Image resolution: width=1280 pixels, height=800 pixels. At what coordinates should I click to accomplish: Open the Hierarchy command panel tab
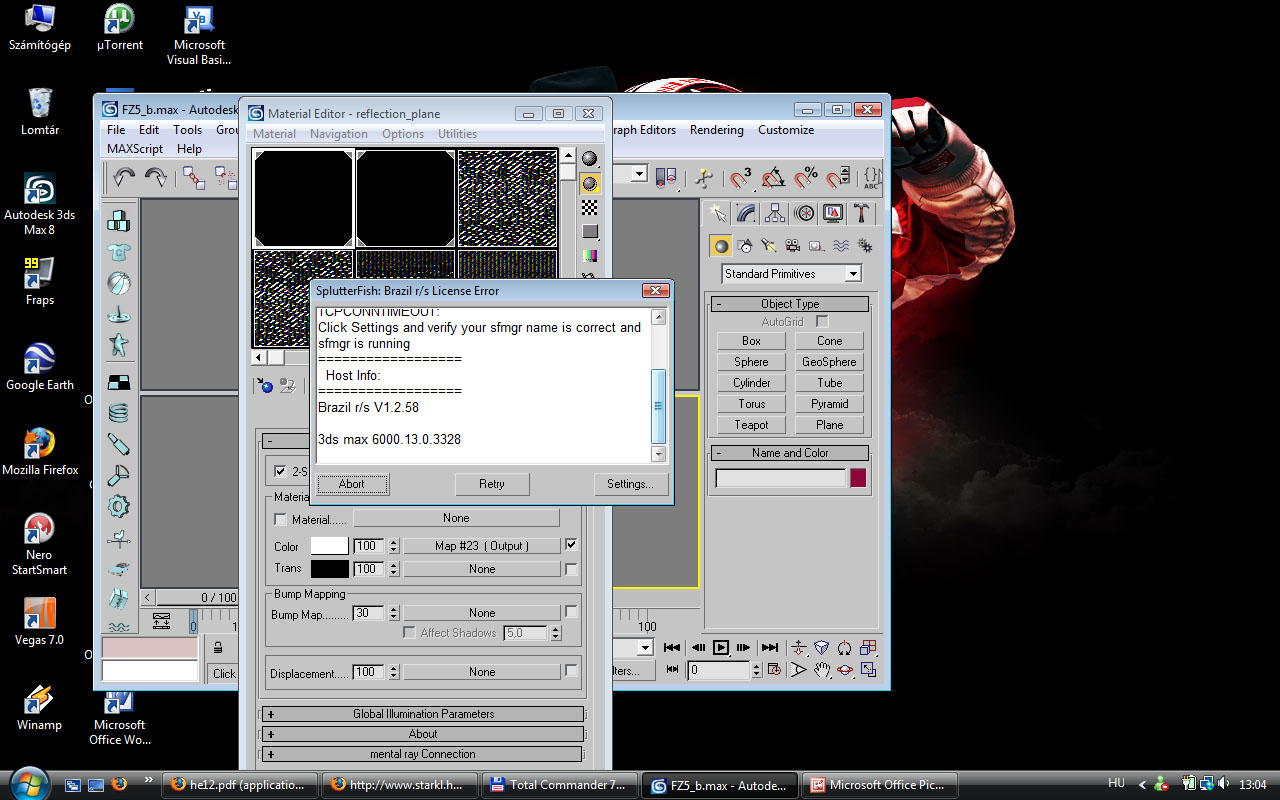pos(775,213)
